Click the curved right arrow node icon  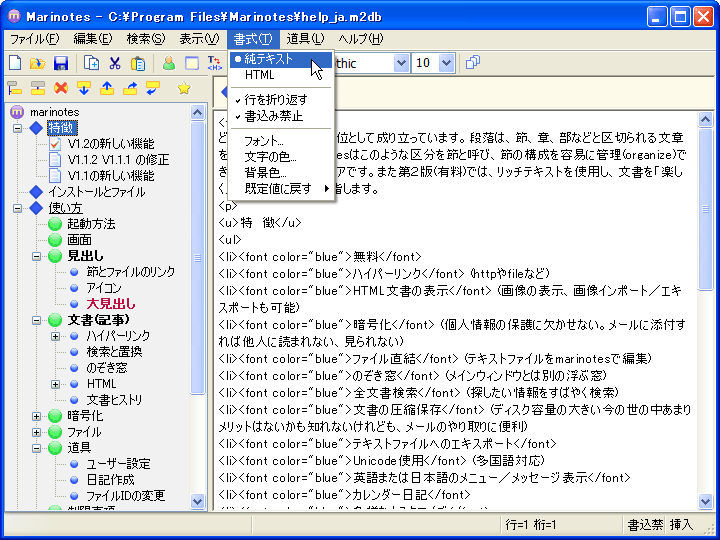130,88
